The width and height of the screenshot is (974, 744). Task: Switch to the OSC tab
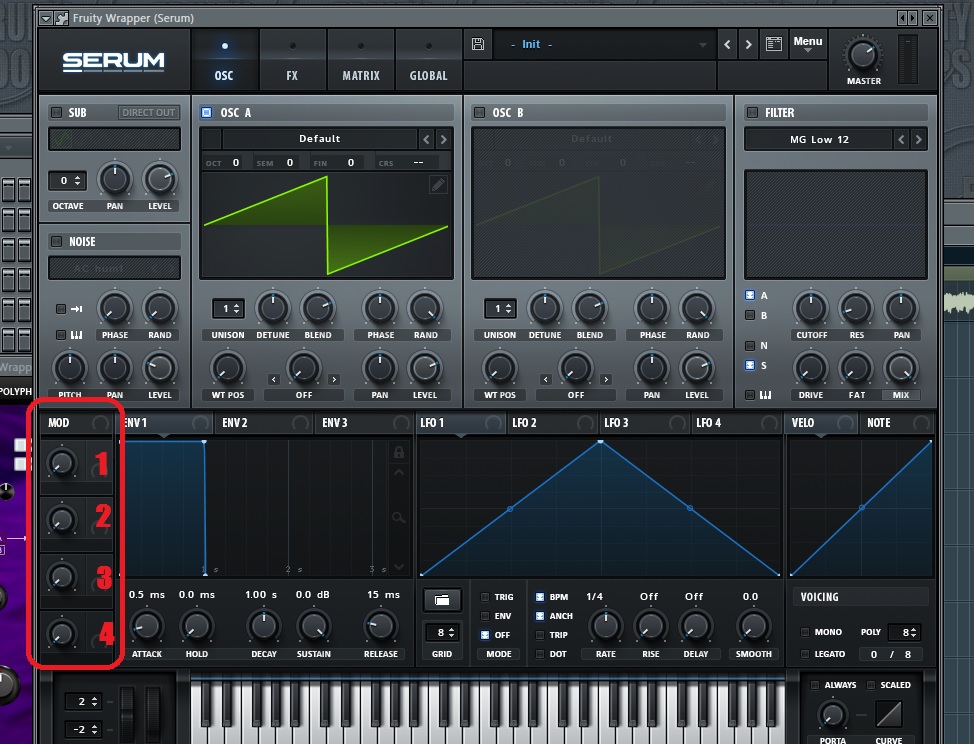224,61
